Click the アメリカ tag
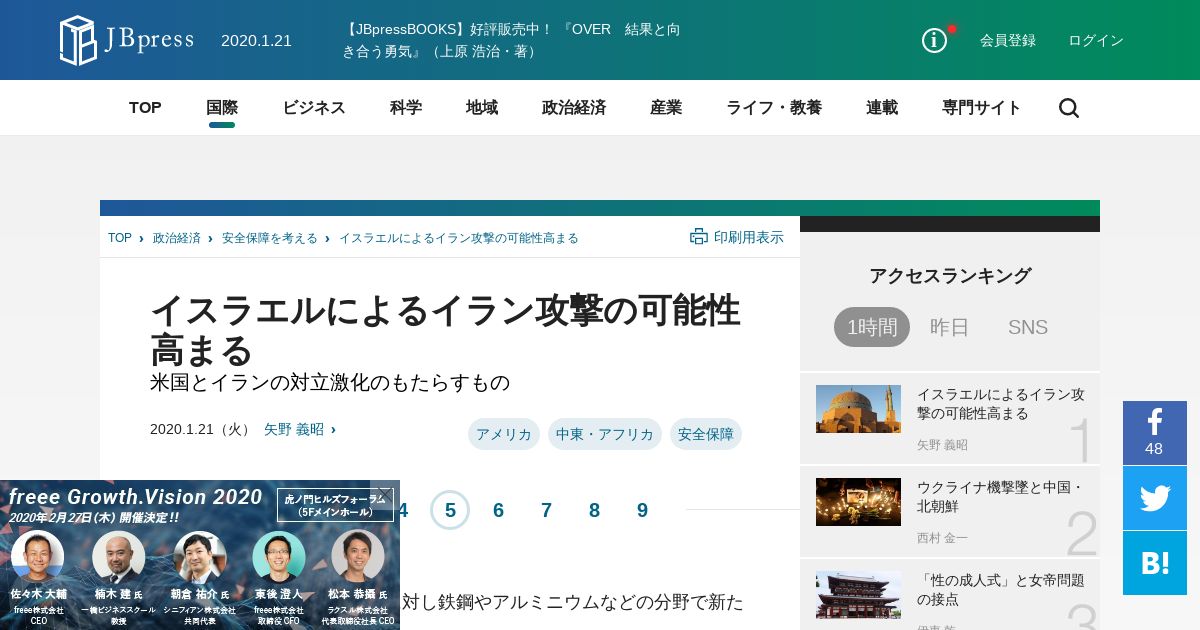Image resolution: width=1200 pixels, height=630 pixels. tap(504, 434)
